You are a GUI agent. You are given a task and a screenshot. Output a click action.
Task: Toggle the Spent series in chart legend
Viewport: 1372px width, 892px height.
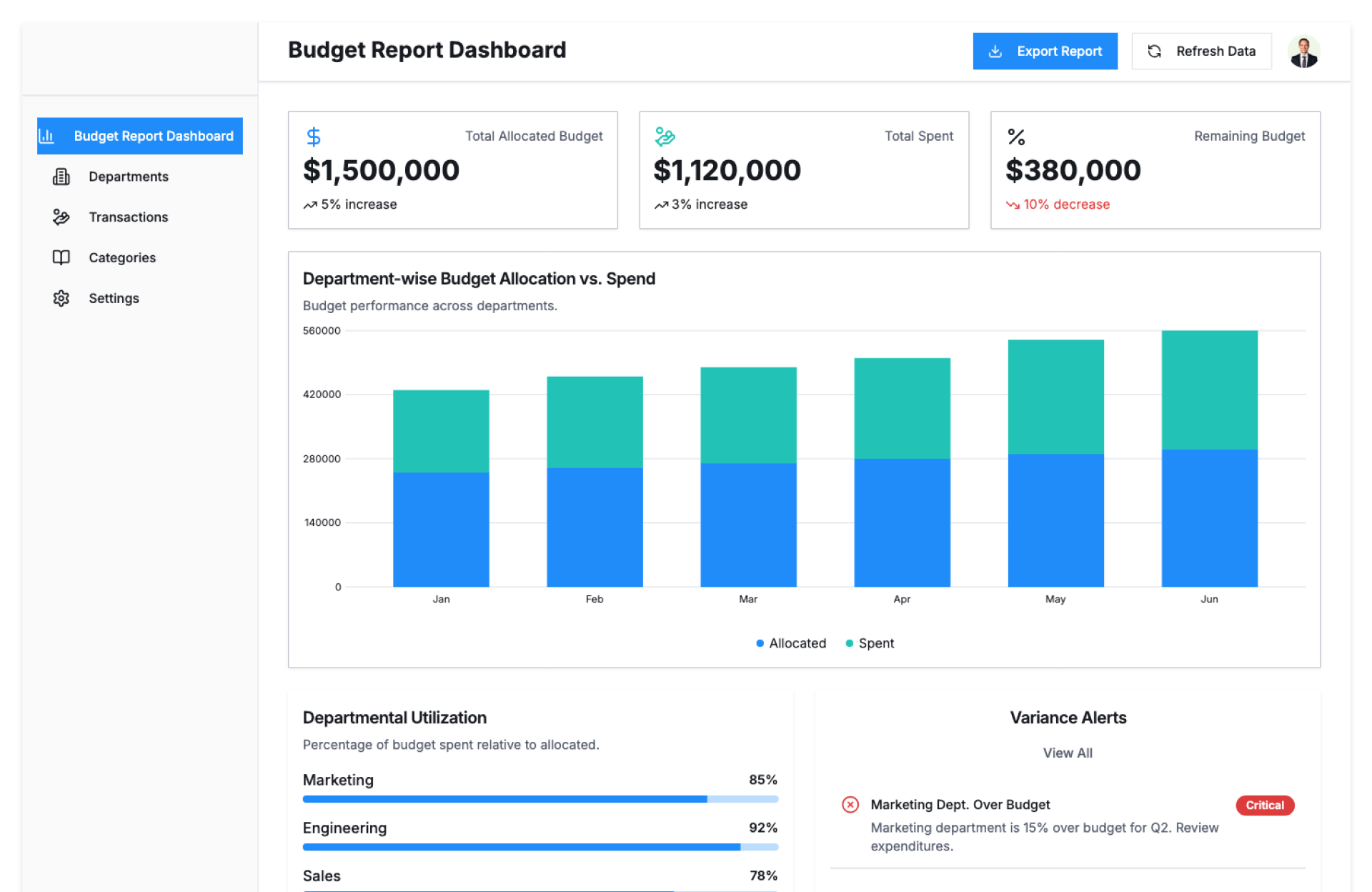(x=869, y=643)
